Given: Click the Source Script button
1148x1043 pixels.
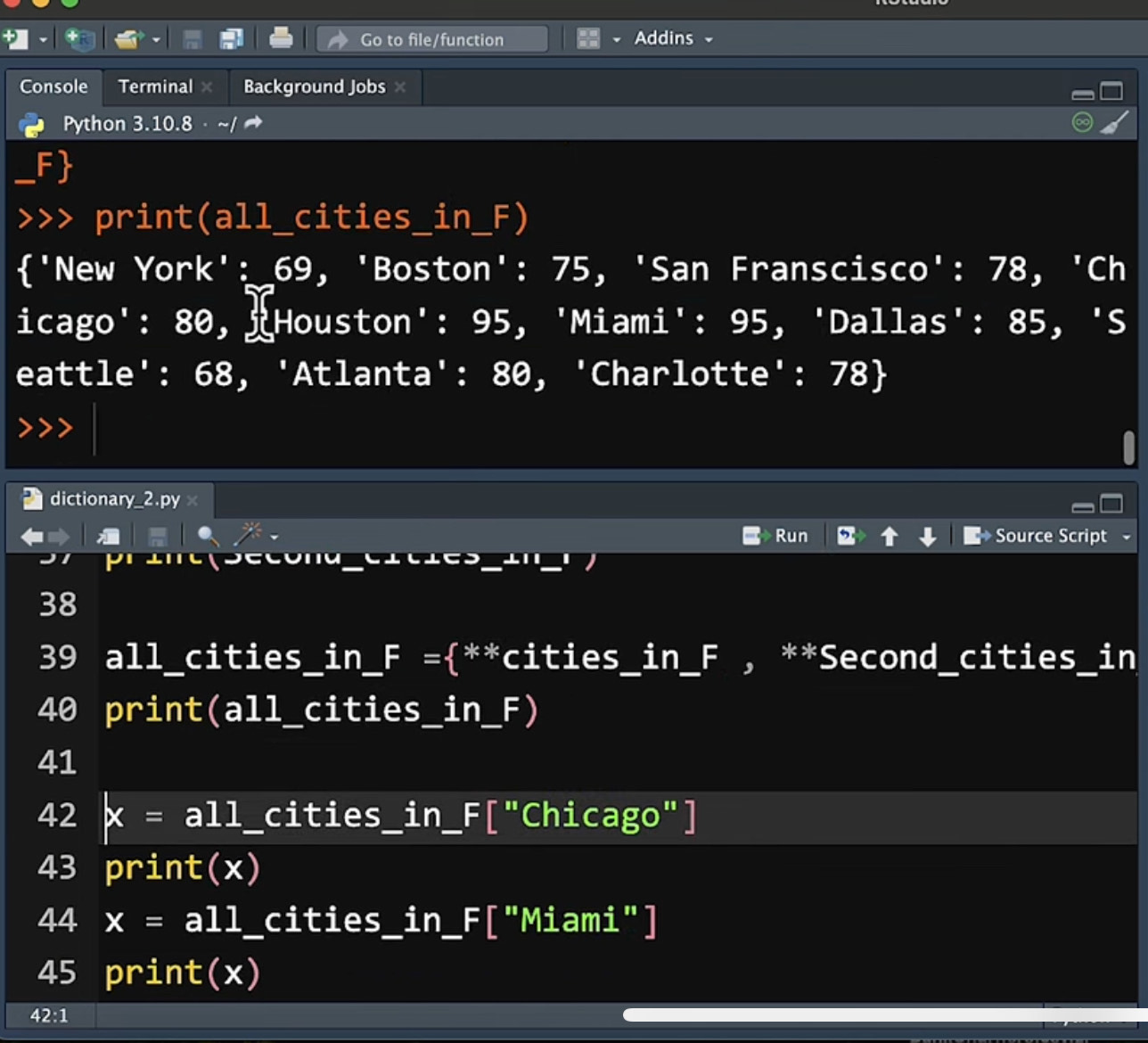Looking at the screenshot, I should tap(1037, 536).
